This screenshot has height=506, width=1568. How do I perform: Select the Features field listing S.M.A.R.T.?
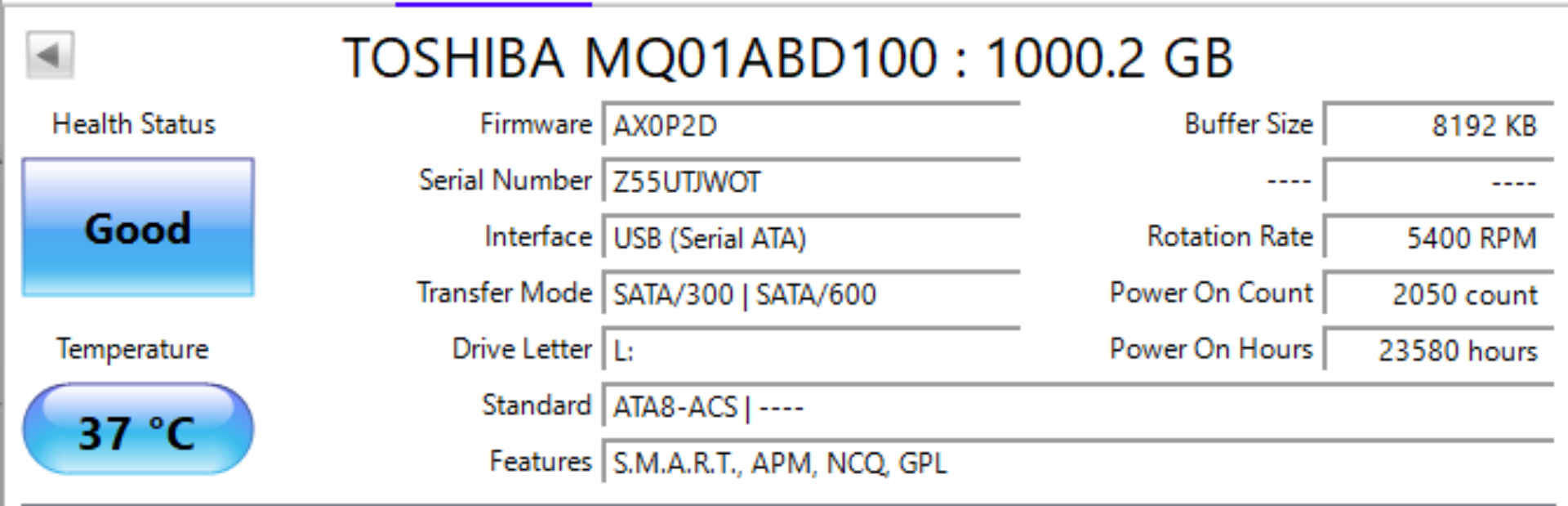(1076, 463)
